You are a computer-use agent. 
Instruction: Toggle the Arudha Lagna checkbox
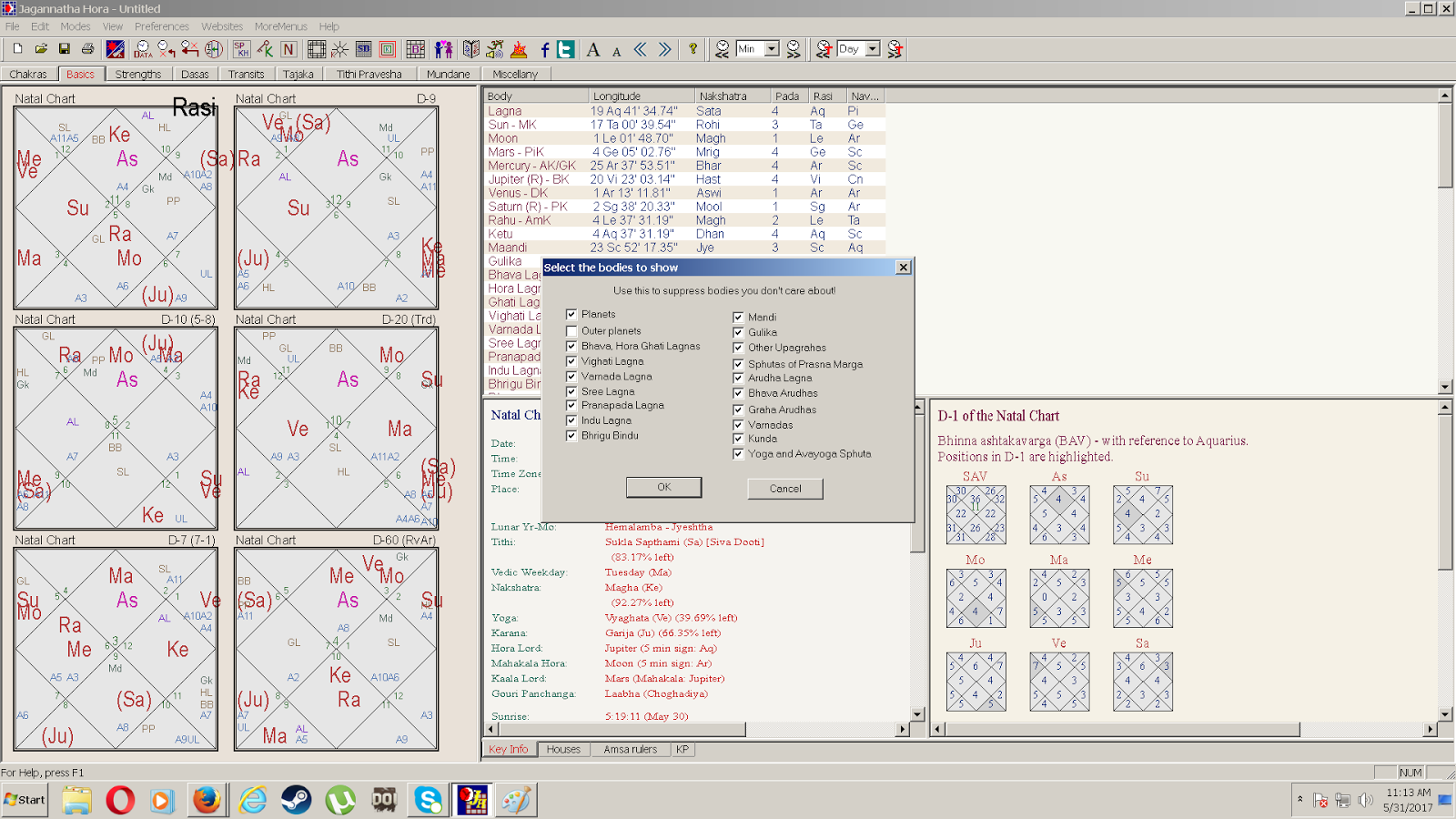[738, 379]
